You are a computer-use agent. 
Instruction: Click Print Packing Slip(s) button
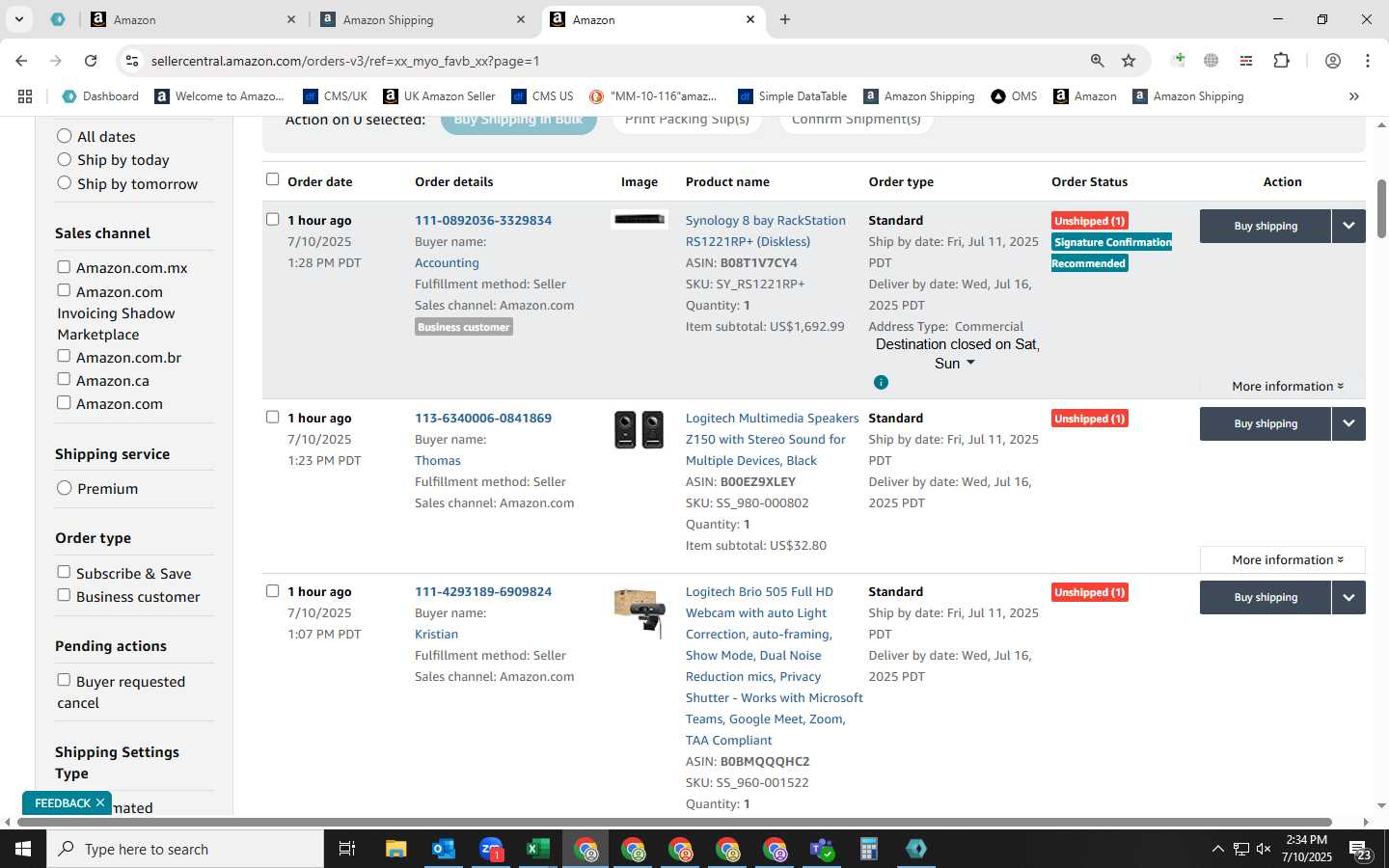point(687,121)
